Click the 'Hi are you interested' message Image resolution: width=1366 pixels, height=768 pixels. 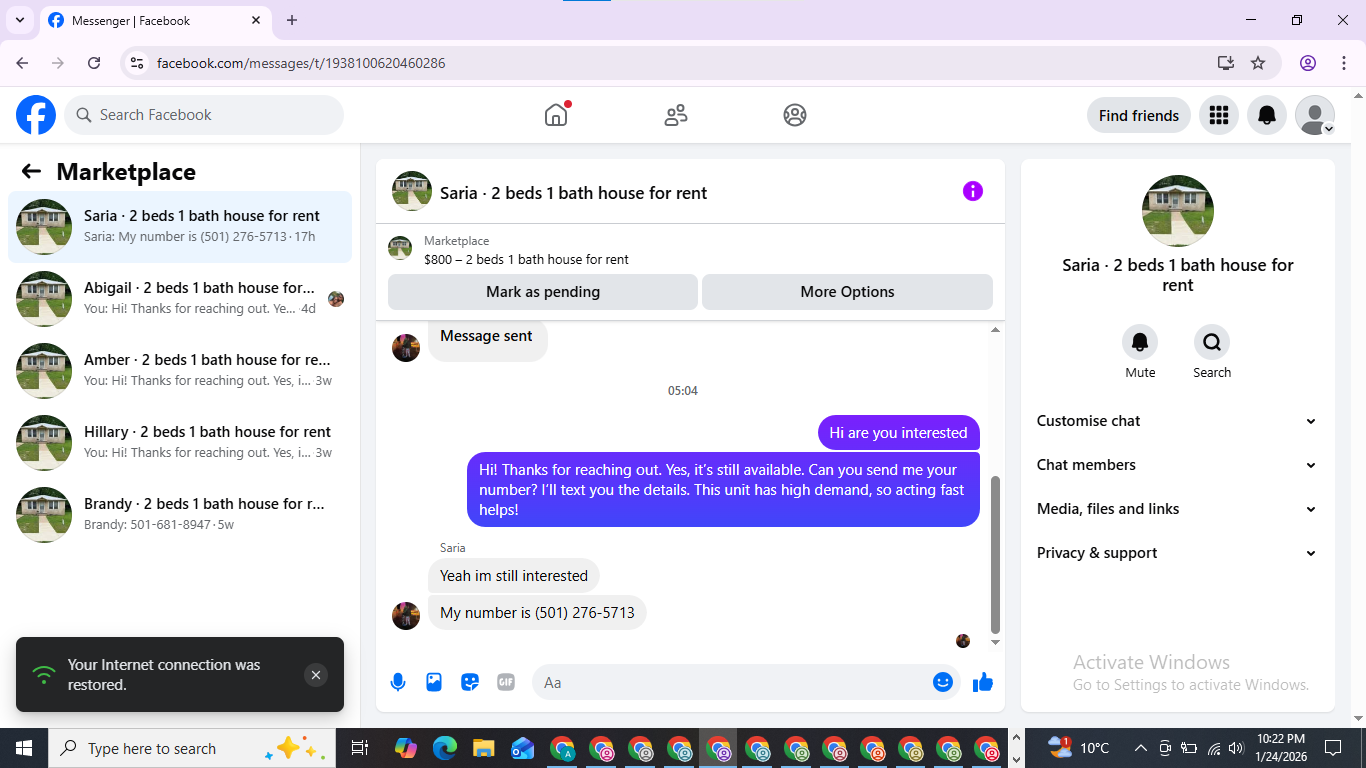899,433
